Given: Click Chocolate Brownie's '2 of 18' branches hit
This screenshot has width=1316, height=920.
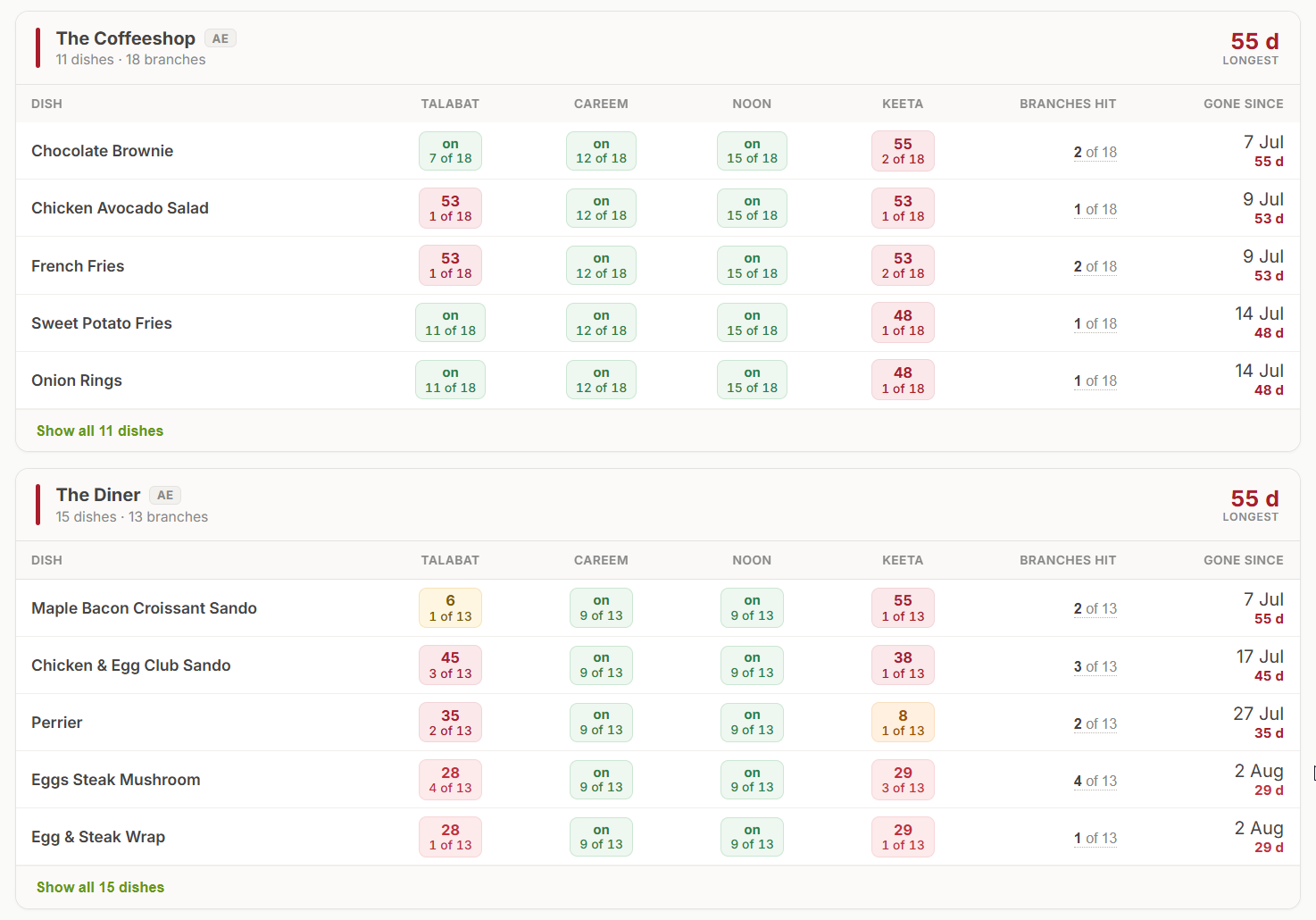Looking at the screenshot, I should [x=1095, y=152].
